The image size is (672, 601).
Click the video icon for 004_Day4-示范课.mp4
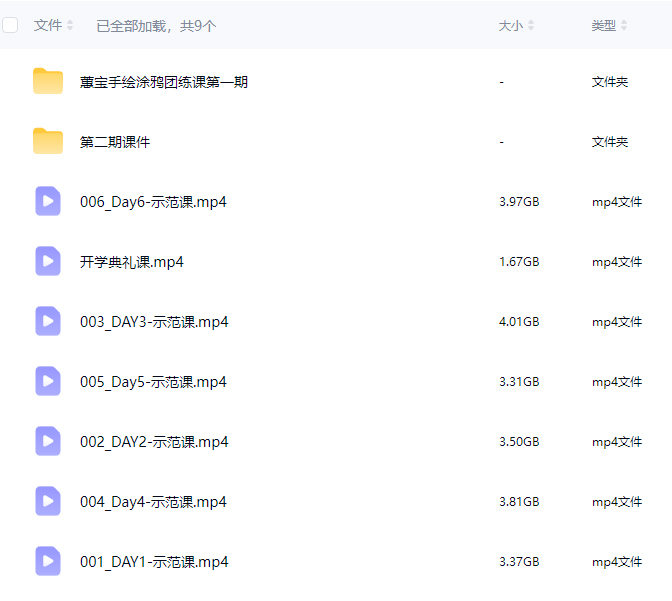[48, 501]
